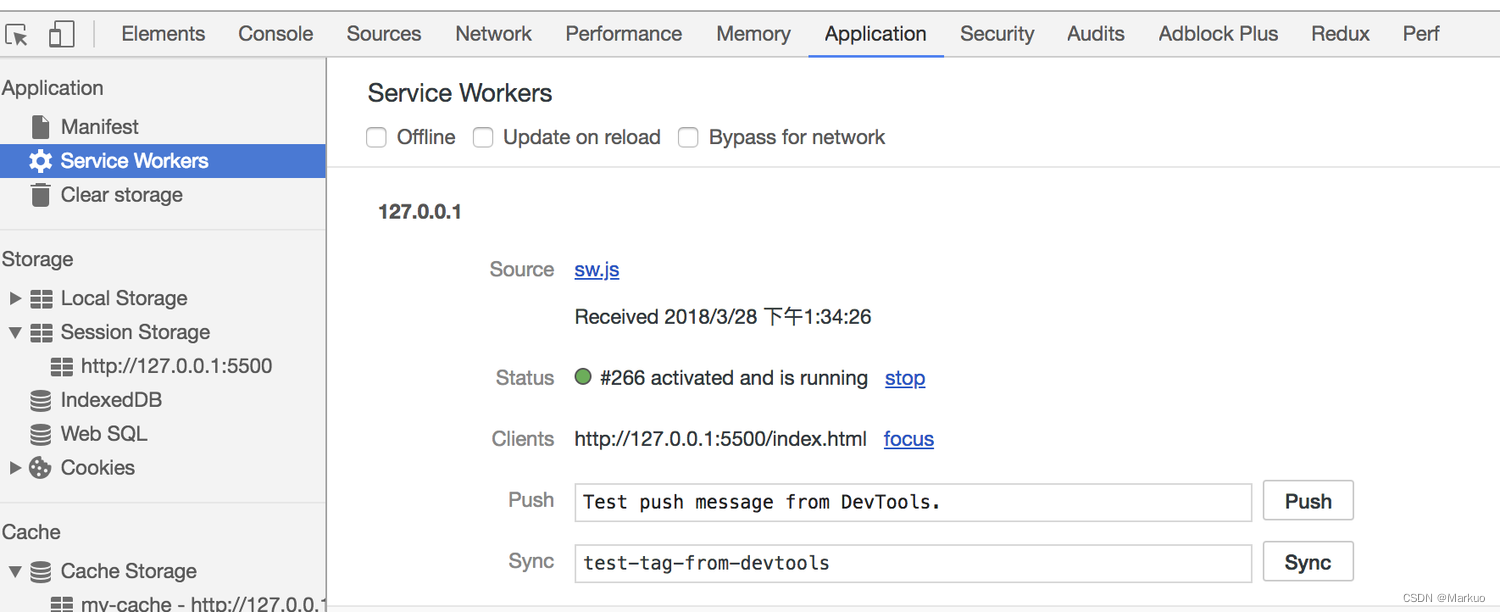Toggle the device toolbar icon
This screenshot has height=612, width=1500.
(62, 35)
